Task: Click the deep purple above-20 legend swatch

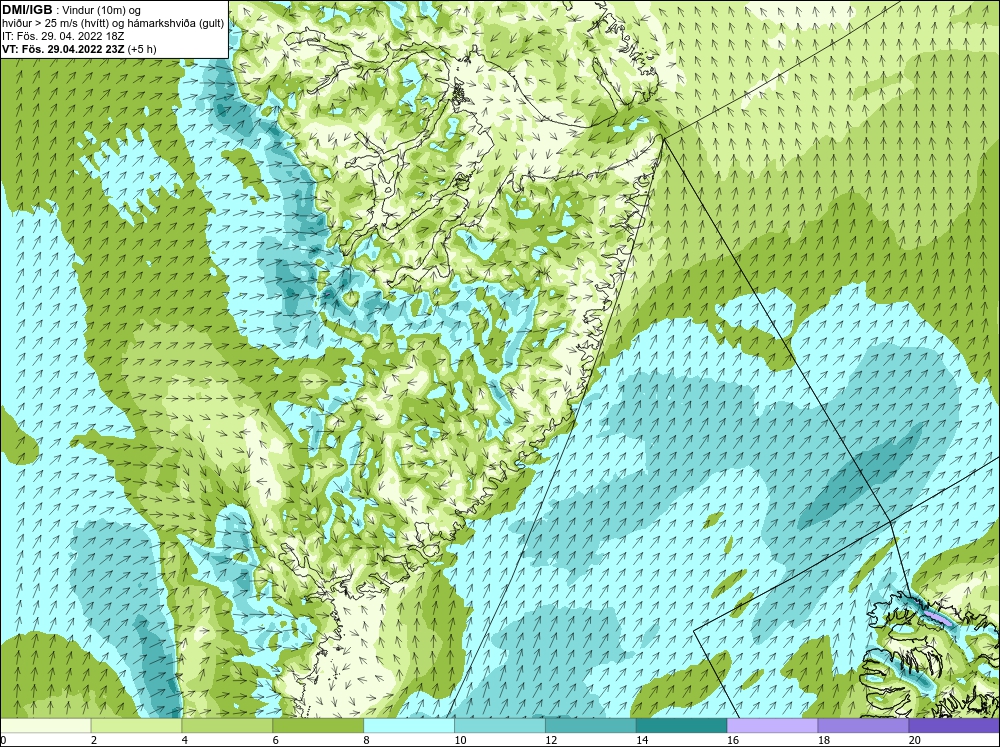Action: click(954, 726)
